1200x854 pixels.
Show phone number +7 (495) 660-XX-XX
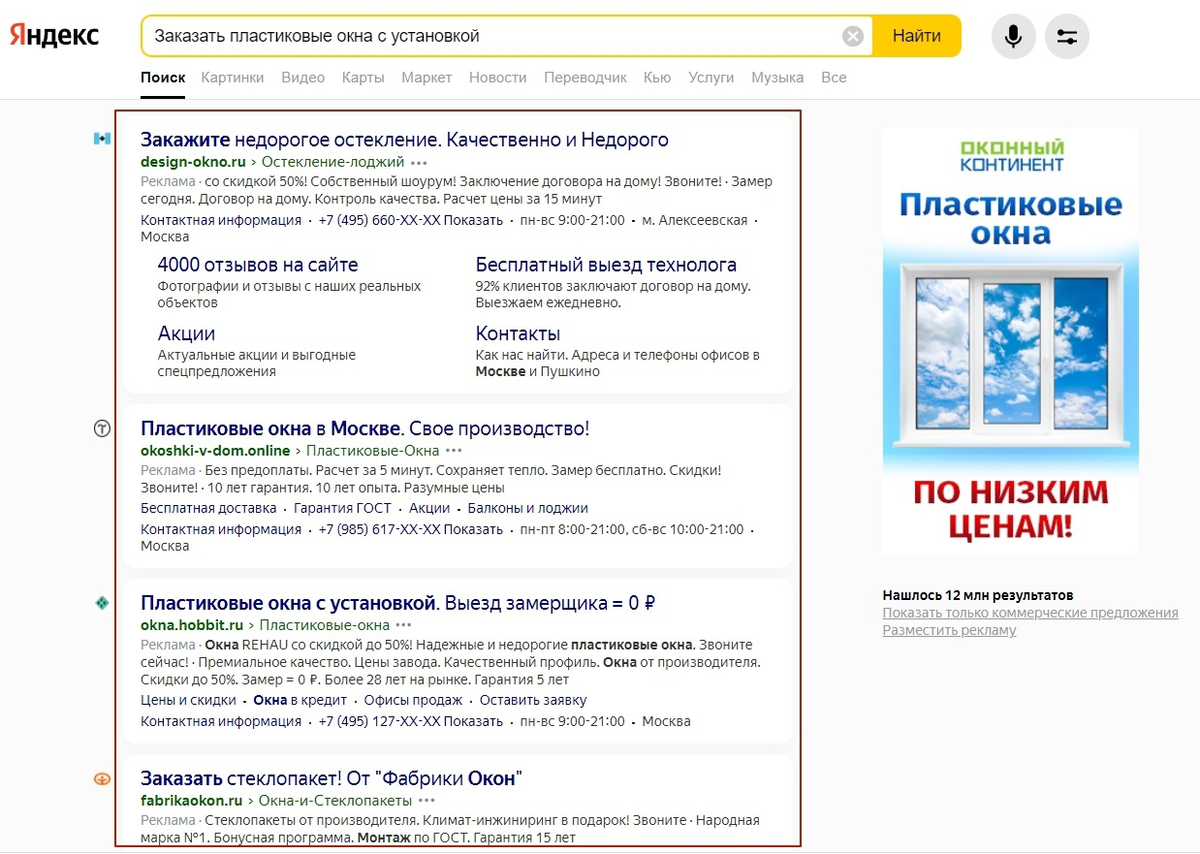[411, 220]
